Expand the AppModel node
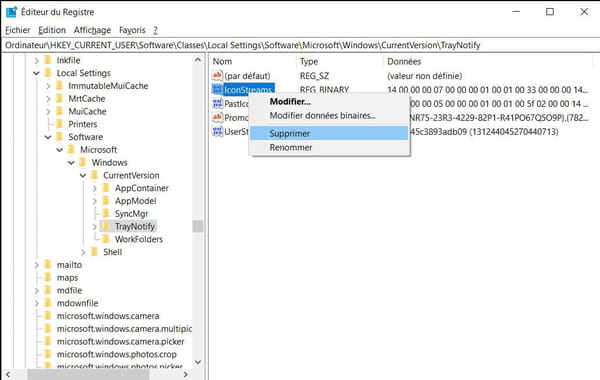600x380 pixels. 95,201
